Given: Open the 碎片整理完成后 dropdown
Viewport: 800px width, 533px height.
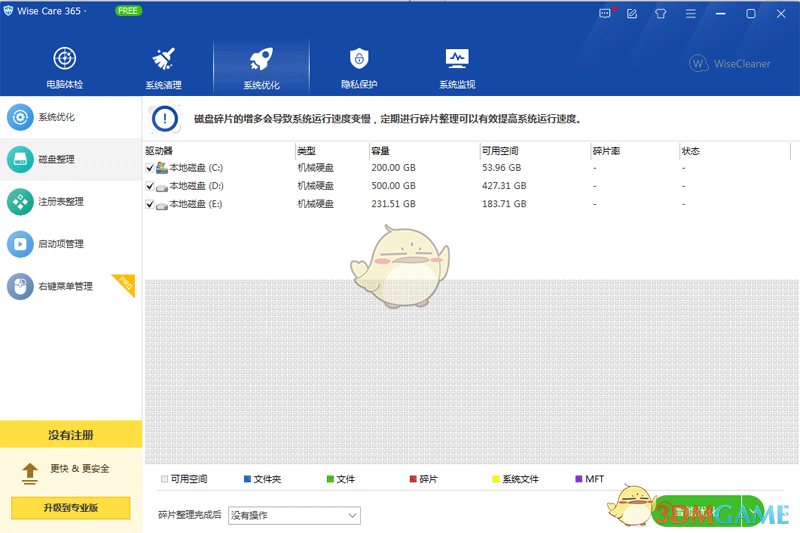Looking at the screenshot, I should [x=294, y=516].
